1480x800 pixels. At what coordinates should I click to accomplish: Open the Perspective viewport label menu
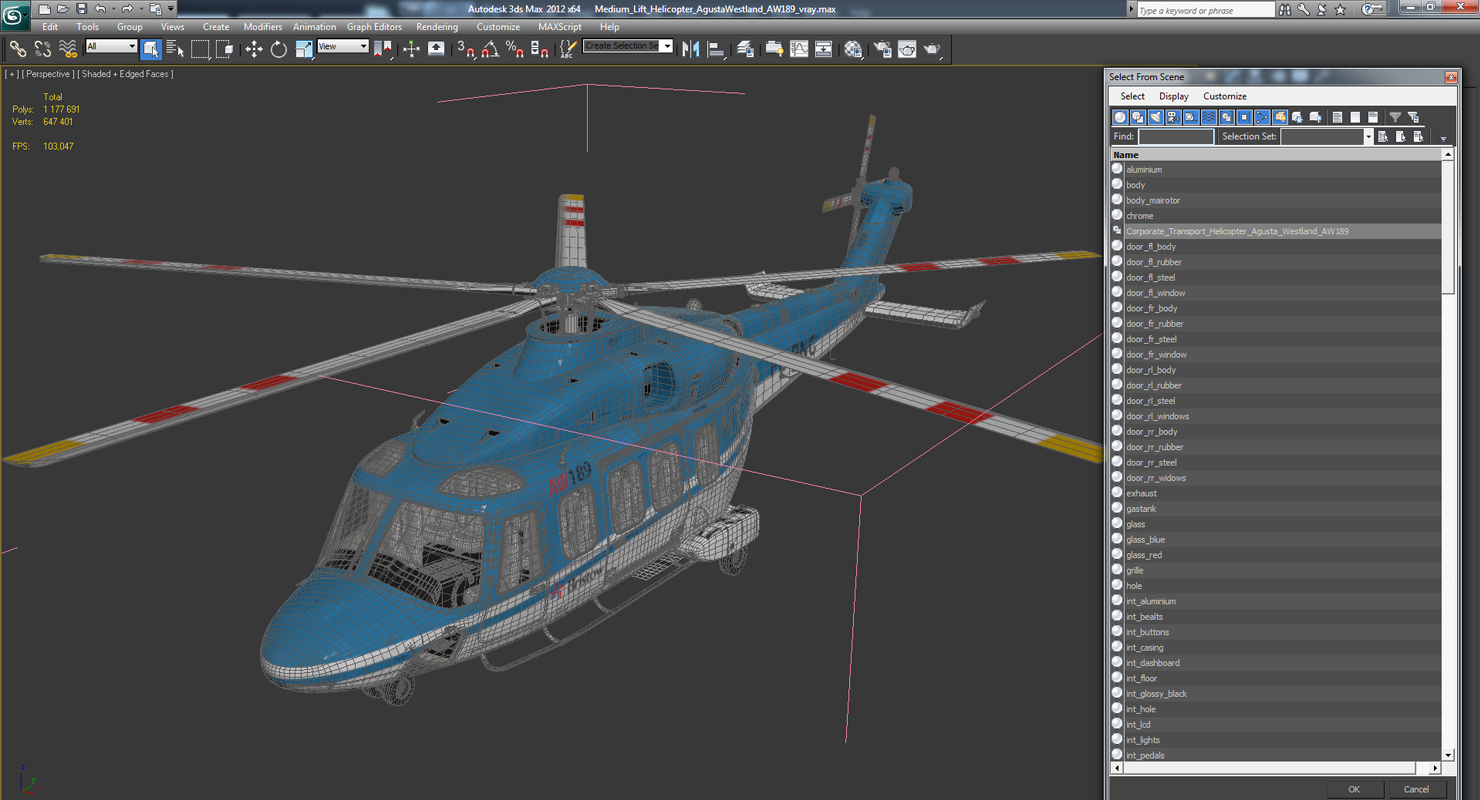click(x=48, y=74)
